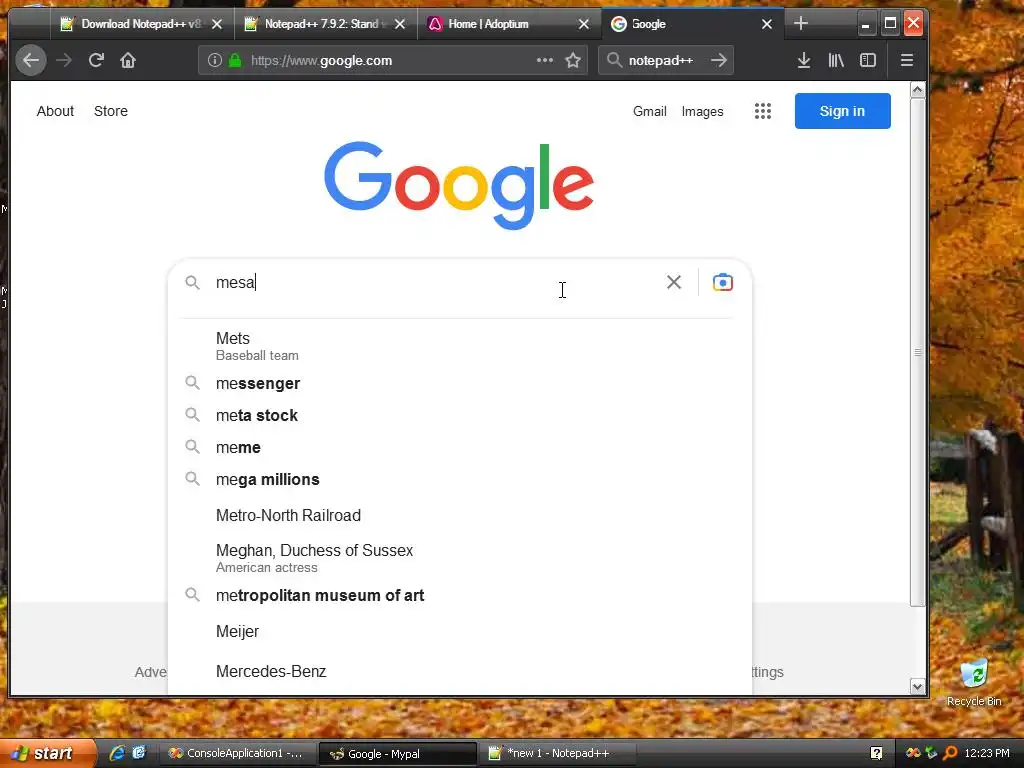Select the Mets Baseball team suggestion
Screen dimensions: 1024x768
click(460, 346)
